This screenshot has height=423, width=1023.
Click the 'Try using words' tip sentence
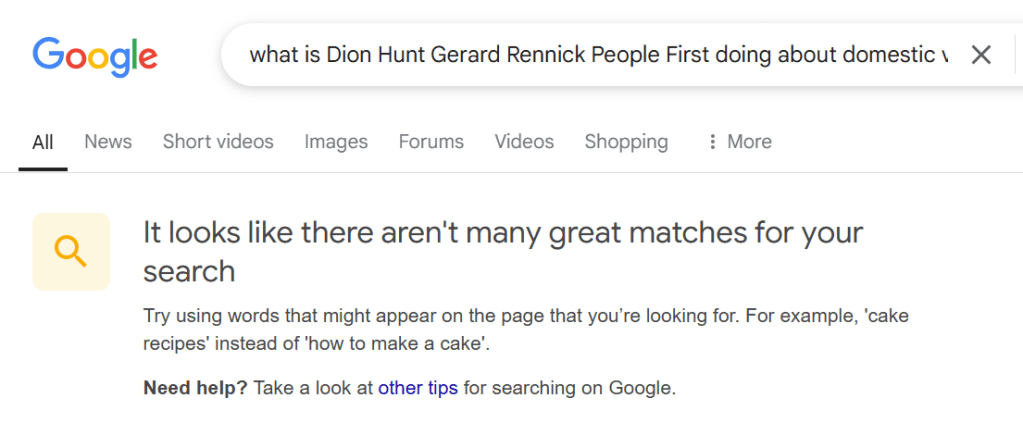[400, 316]
